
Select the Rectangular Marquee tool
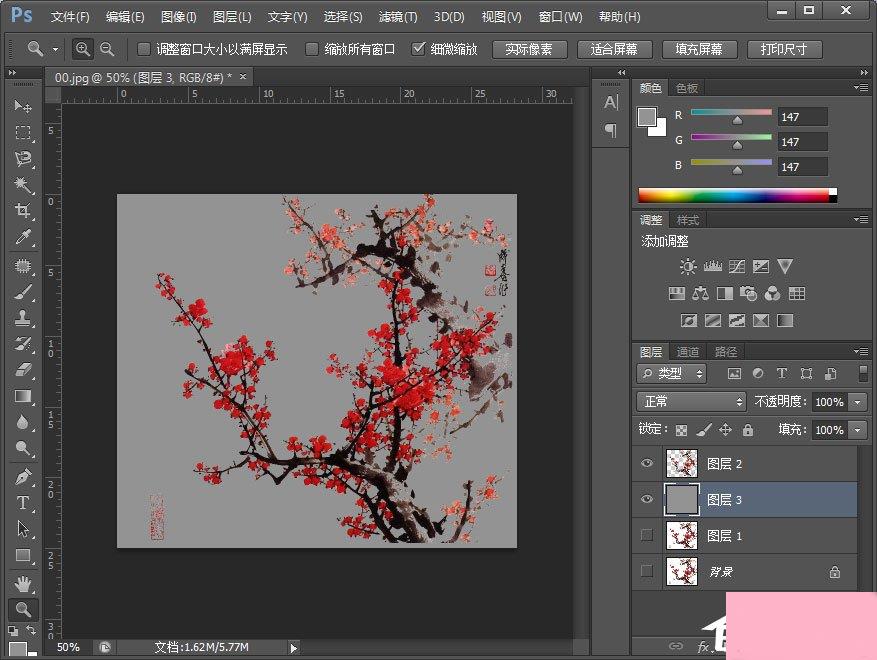(x=23, y=133)
